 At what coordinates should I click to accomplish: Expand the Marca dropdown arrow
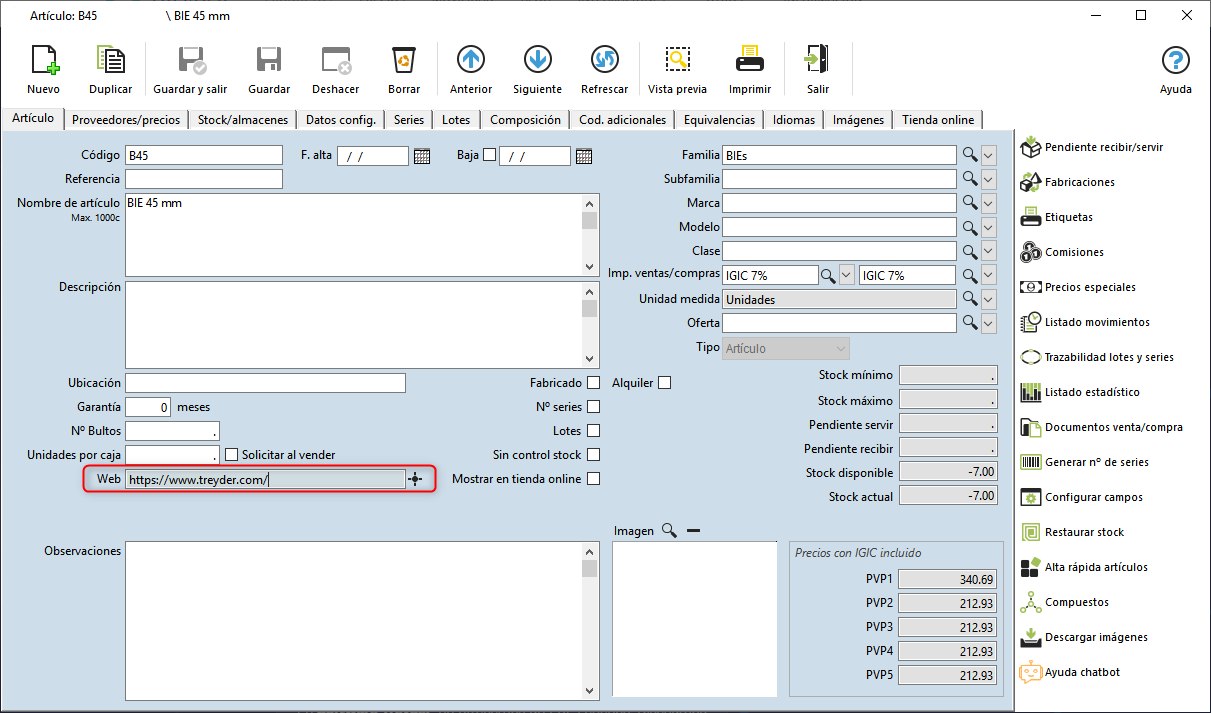coord(989,203)
